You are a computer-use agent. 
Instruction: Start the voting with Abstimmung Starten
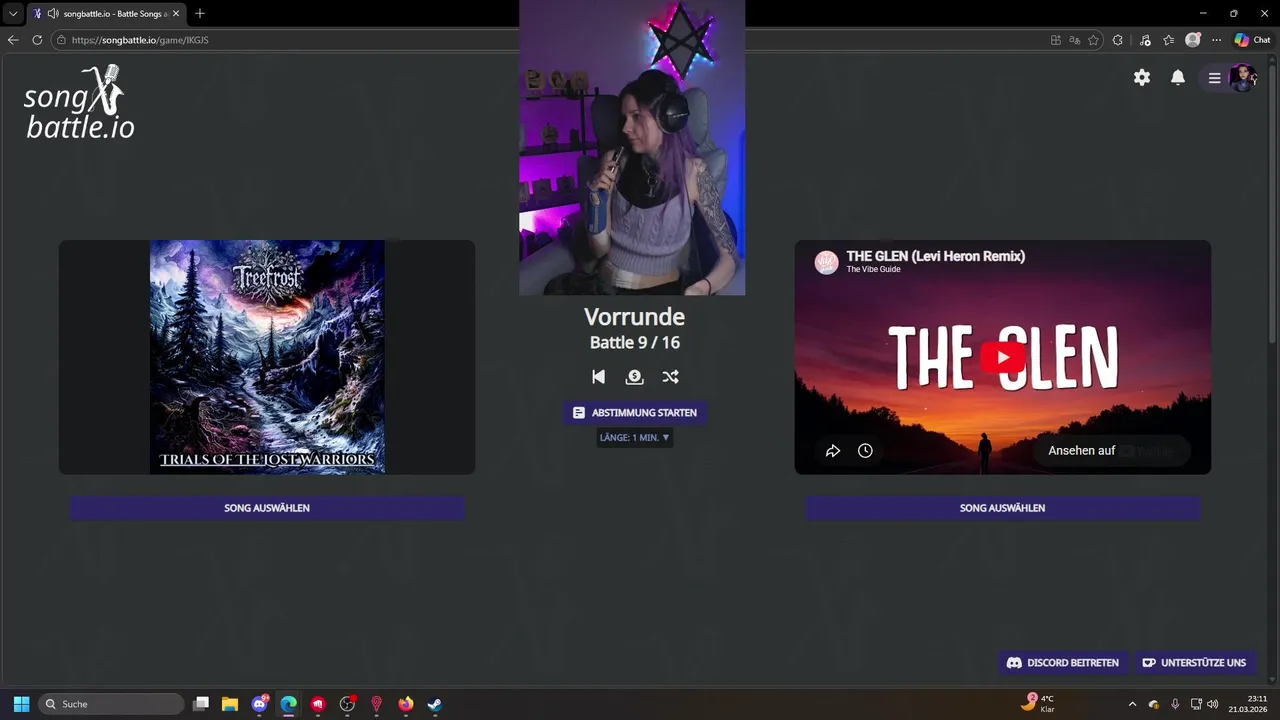[x=634, y=413]
